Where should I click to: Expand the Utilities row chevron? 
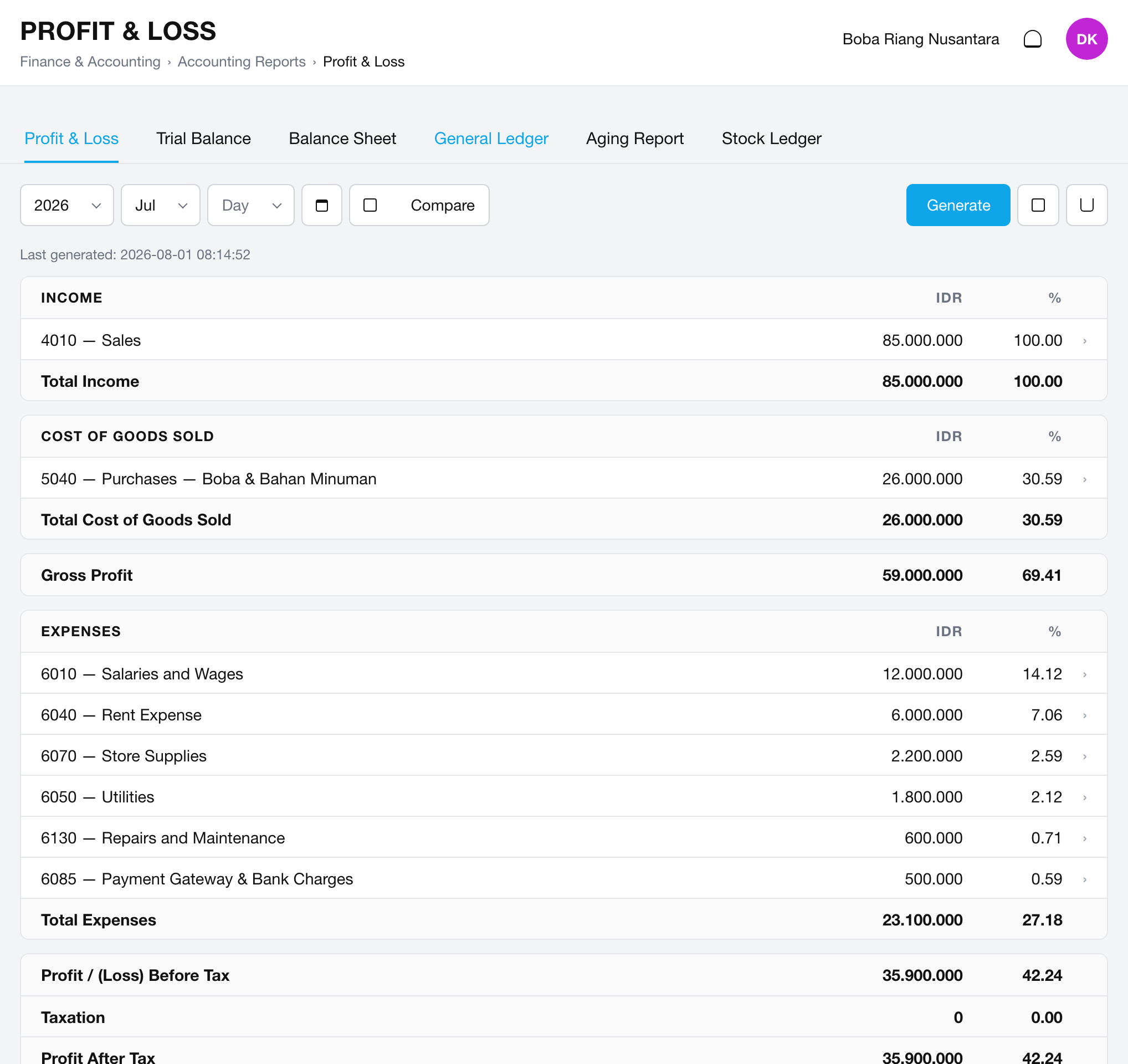1084,797
